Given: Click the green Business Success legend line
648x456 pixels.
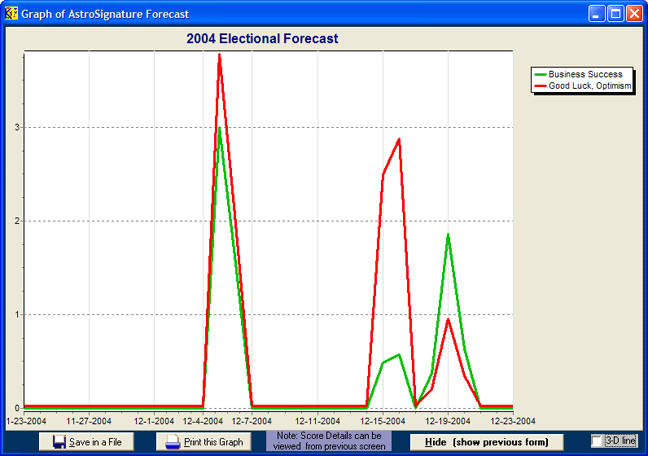Looking at the screenshot, I should point(541,75).
